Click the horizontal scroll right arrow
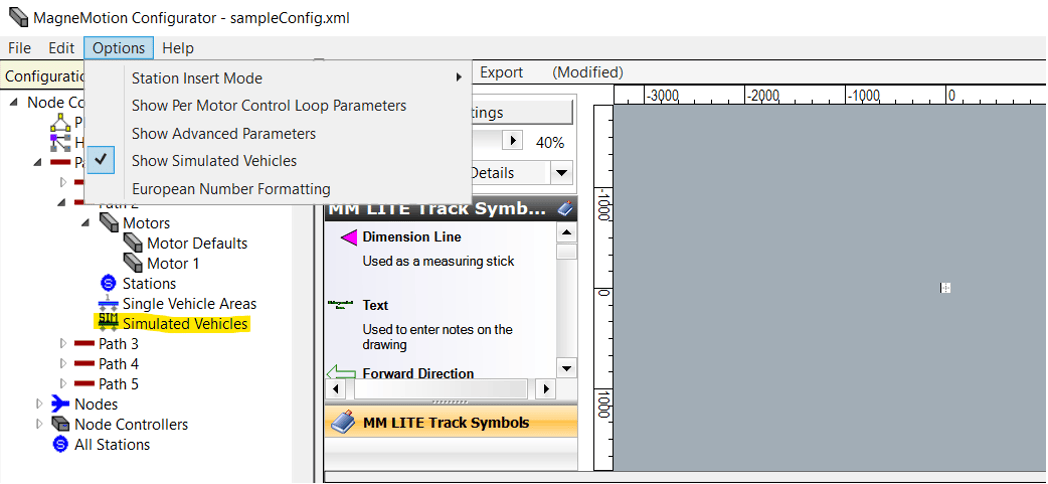Screen dimensions: 1048x484 [546, 388]
